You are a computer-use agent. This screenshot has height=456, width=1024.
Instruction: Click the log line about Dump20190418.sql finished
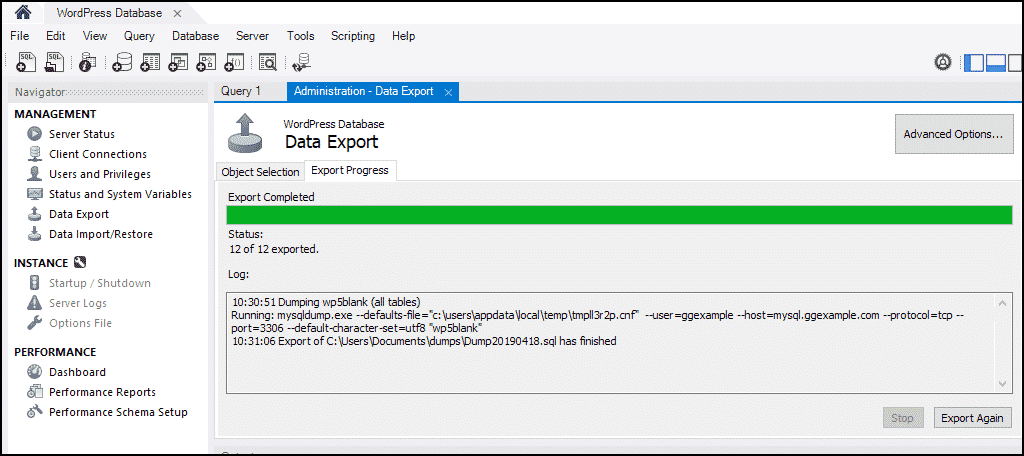(x=424, y=341)
